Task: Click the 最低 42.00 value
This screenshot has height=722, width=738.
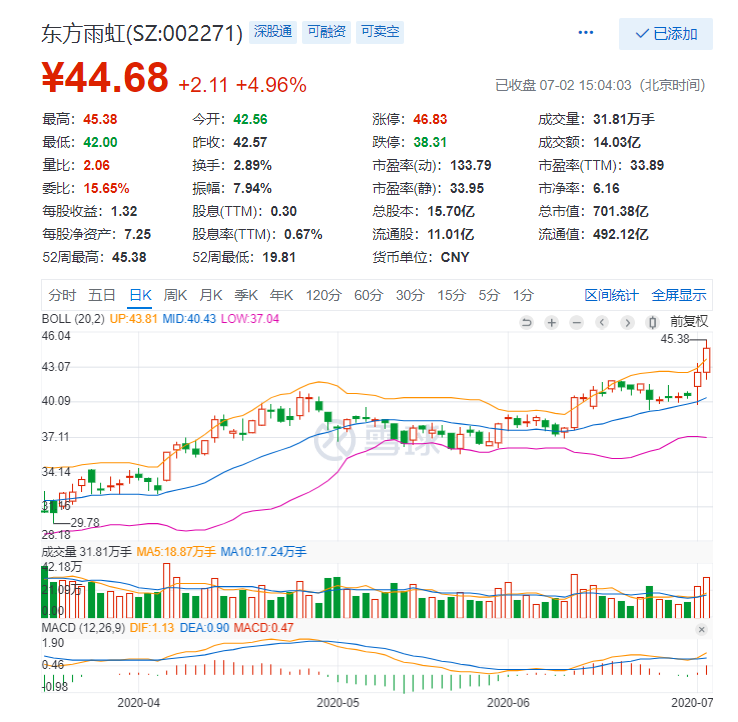Action: tap(100, 142)
